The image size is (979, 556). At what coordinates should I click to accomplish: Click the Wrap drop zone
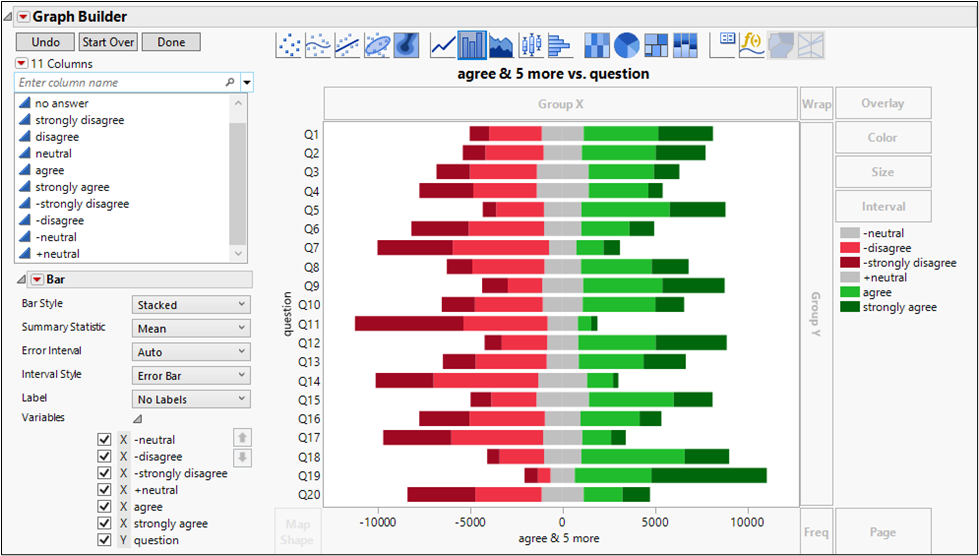(x=817, y=104)
